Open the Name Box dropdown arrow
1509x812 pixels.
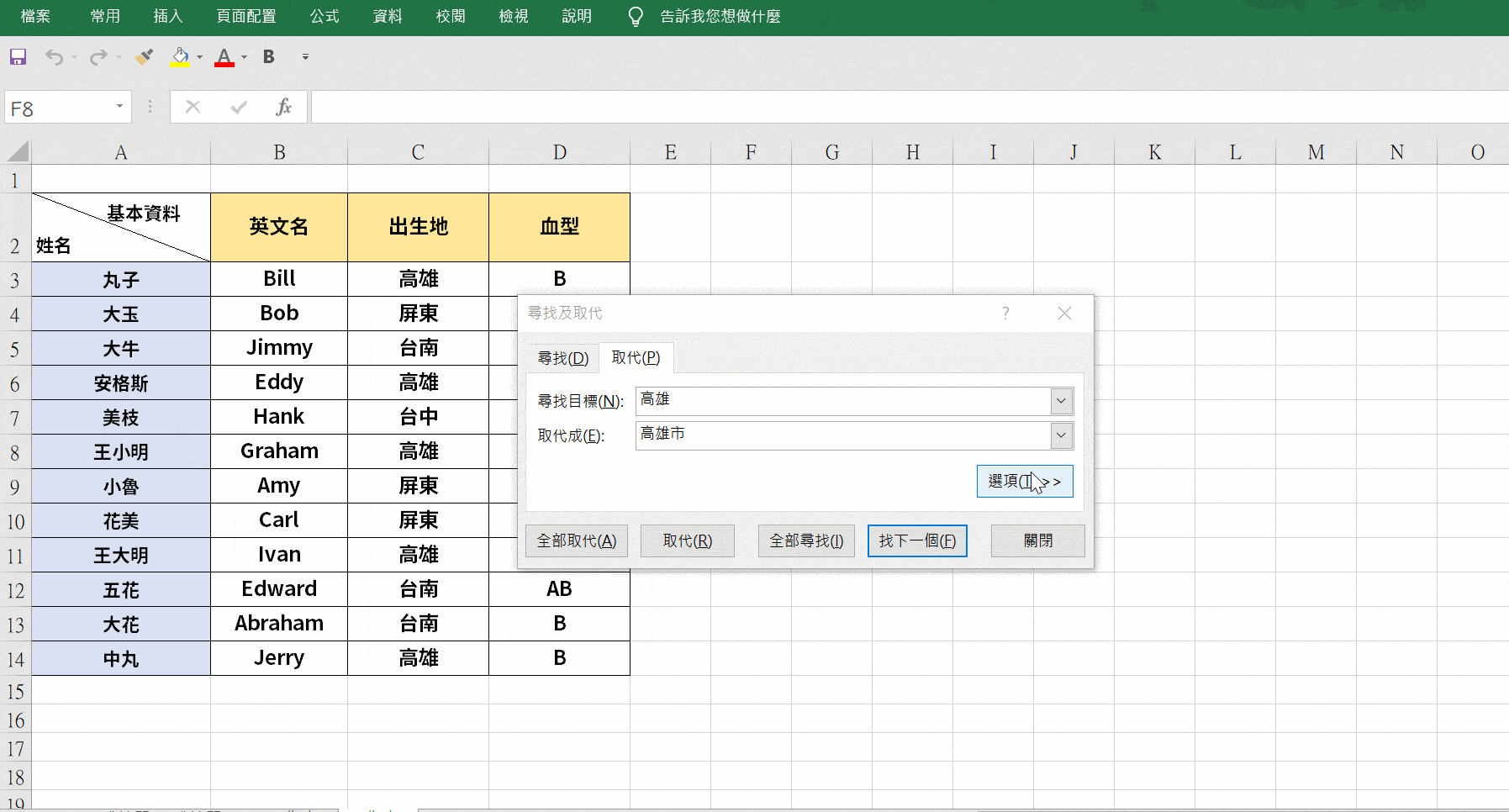click(x=119, y=107)
